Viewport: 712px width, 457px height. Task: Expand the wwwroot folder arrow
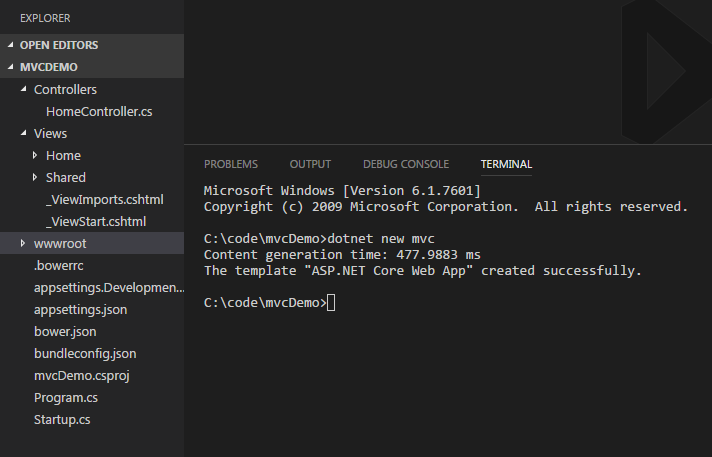(23, 243)
